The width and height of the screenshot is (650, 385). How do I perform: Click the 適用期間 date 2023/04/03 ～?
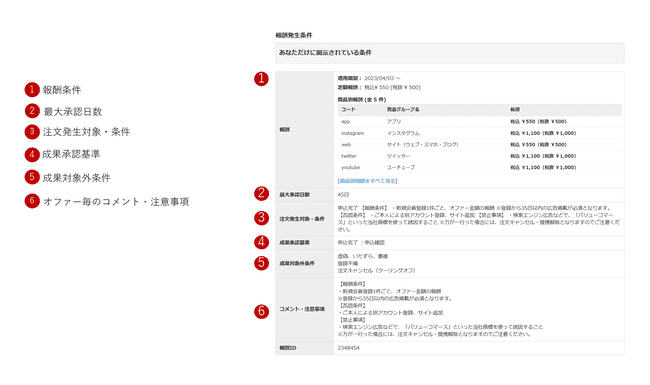pos(382,78)
